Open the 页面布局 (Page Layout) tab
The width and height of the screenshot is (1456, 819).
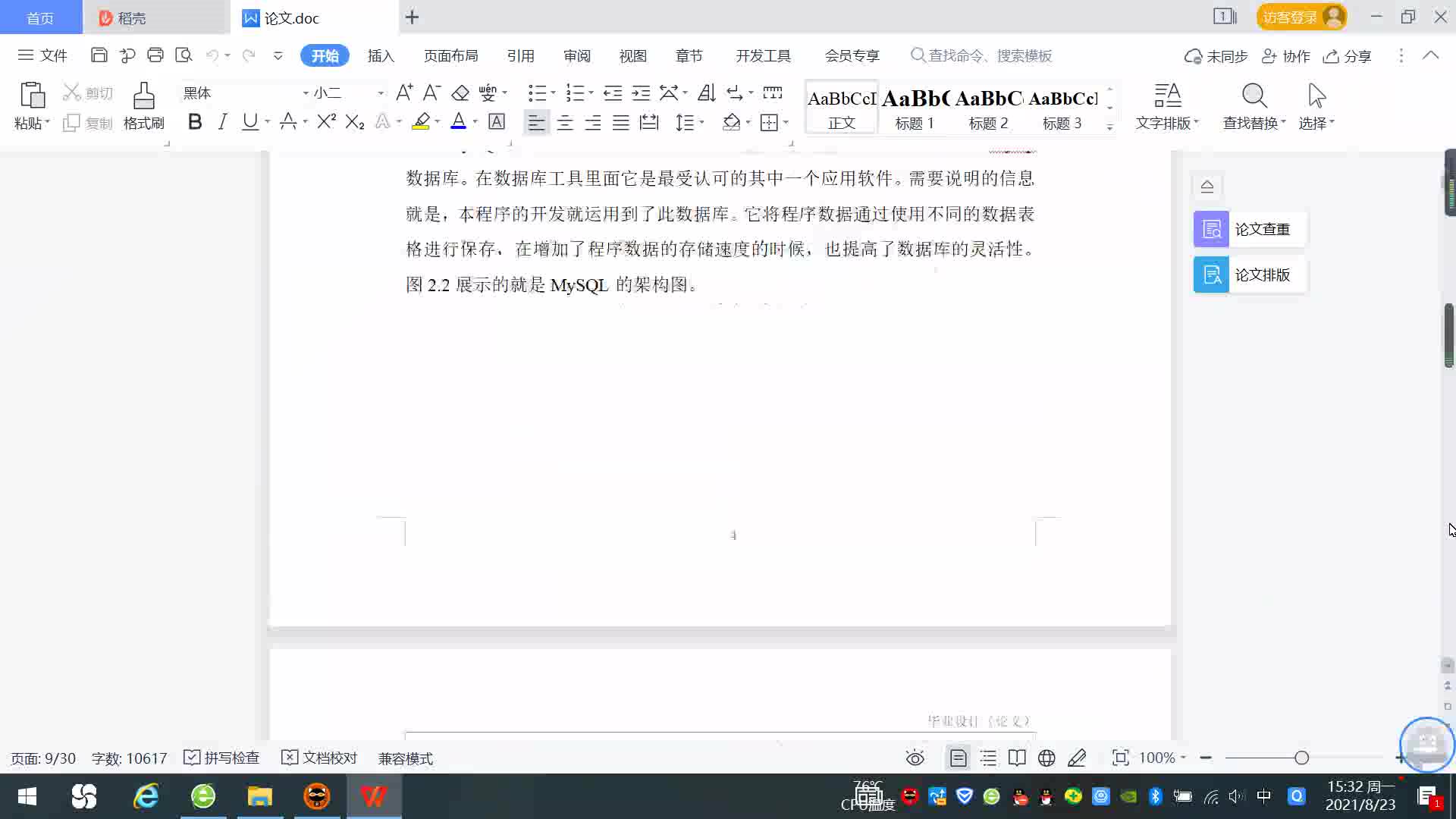450,56
